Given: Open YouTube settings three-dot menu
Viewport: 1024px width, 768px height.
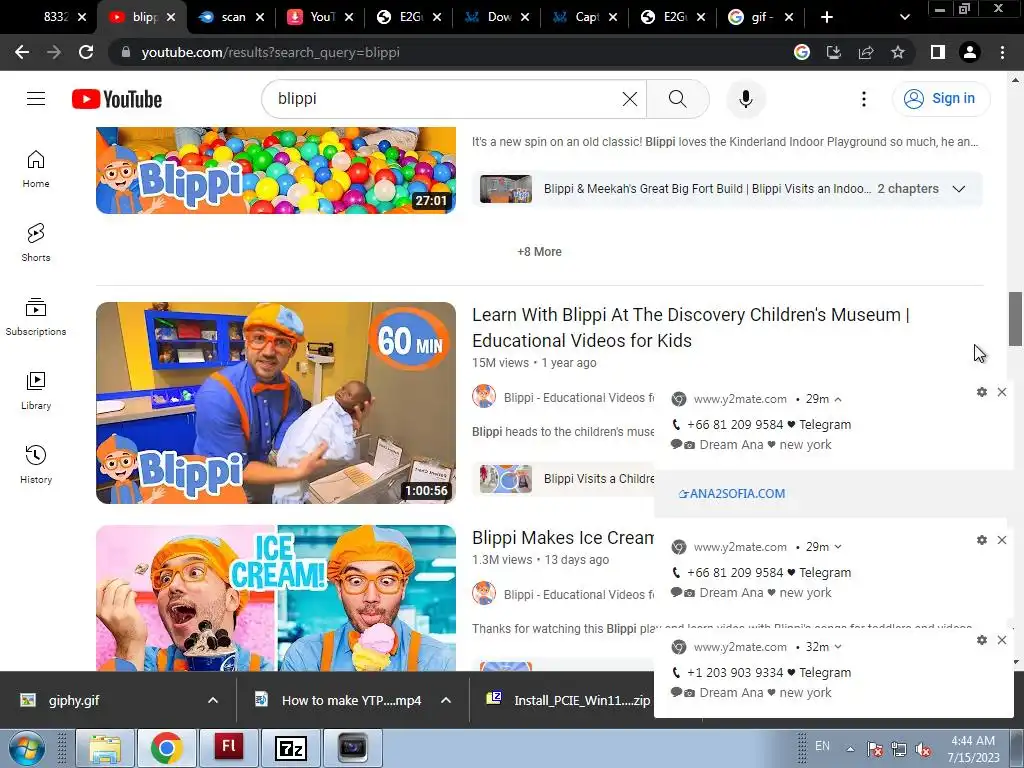Looking at the screenshot, I should click(x=863, y=99).
